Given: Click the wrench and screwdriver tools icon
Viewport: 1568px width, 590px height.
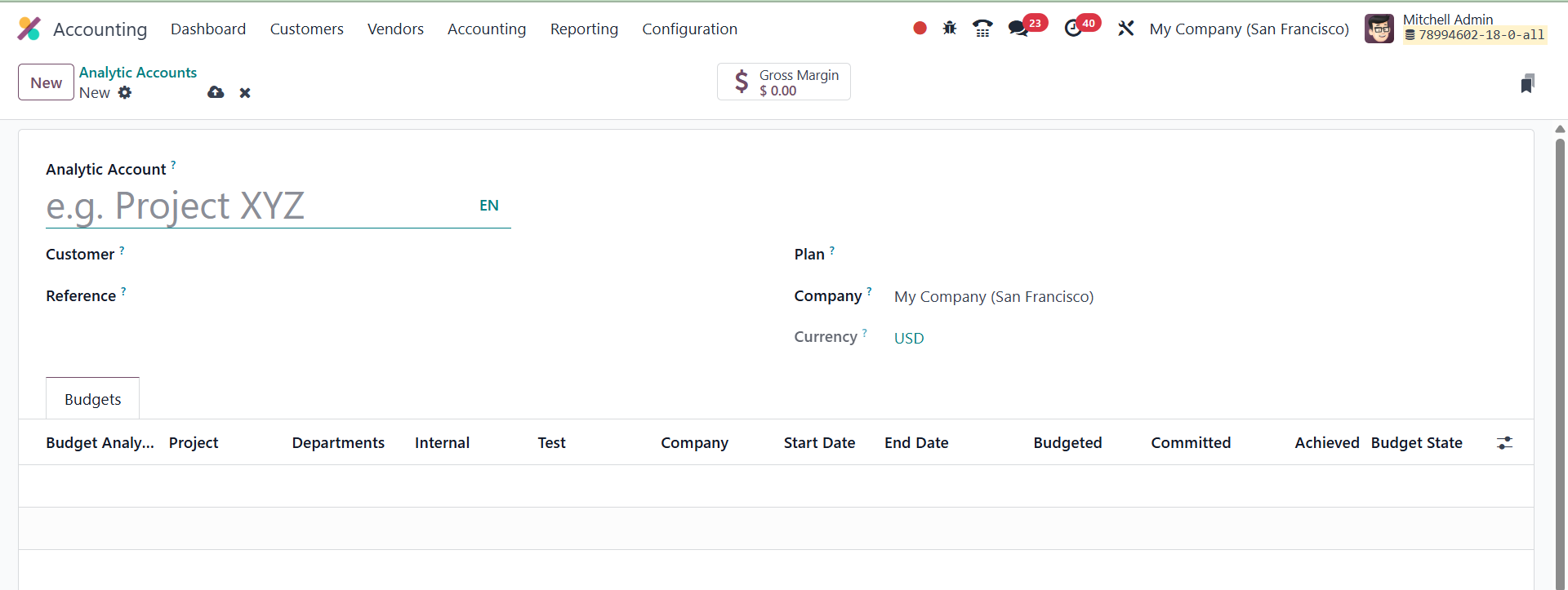Looking at the screenshot, I should [x=1125, y=29].
